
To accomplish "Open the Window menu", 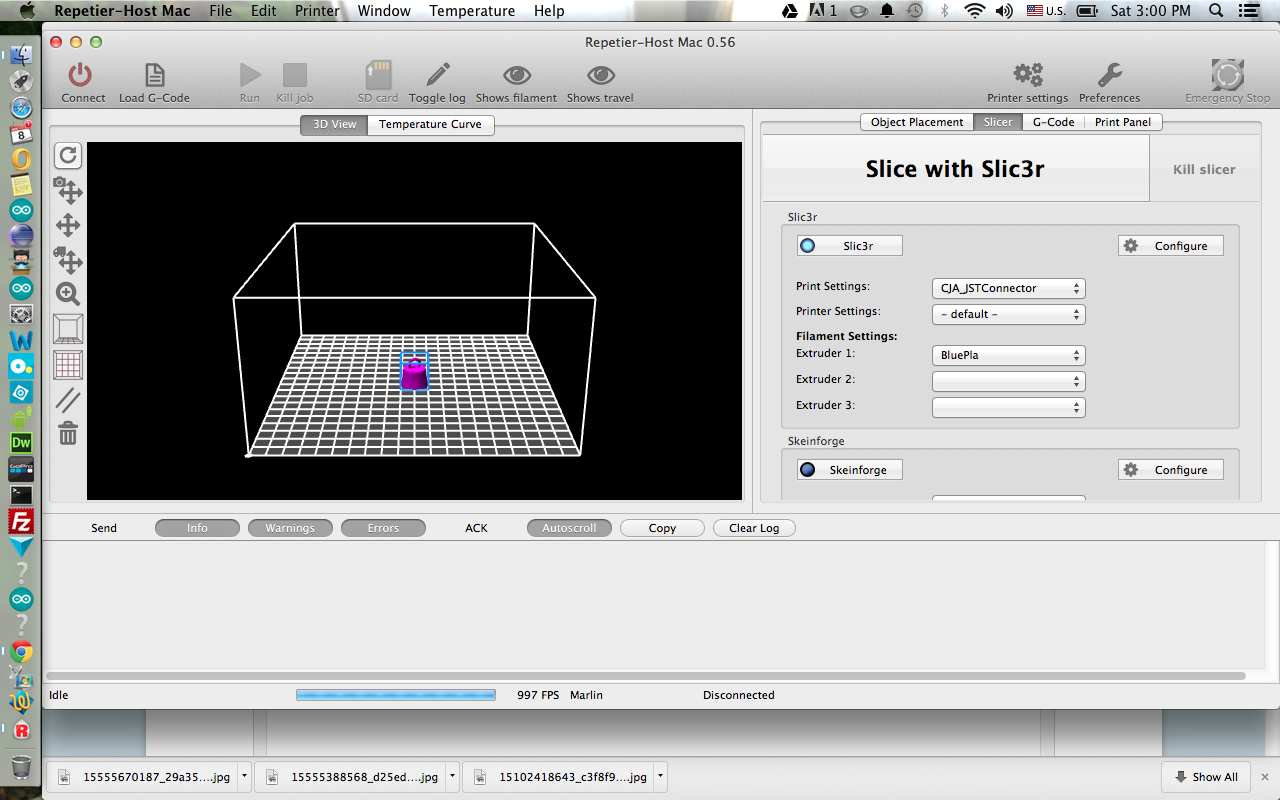I will point(384,11).
